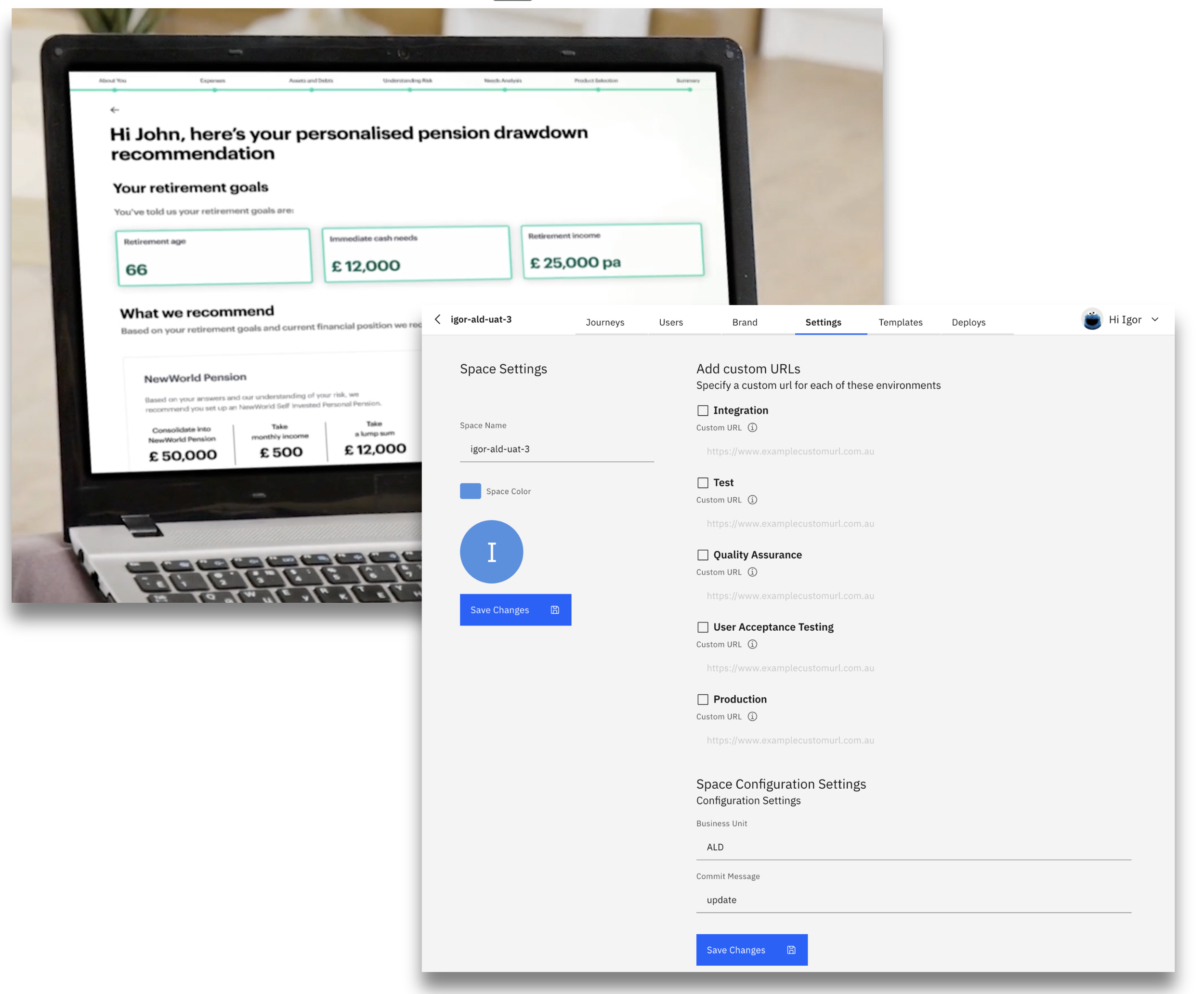This screenshot has width=1204, height=994.
Task: Click Save Changes under Space Settings
Action: point(515,610)
